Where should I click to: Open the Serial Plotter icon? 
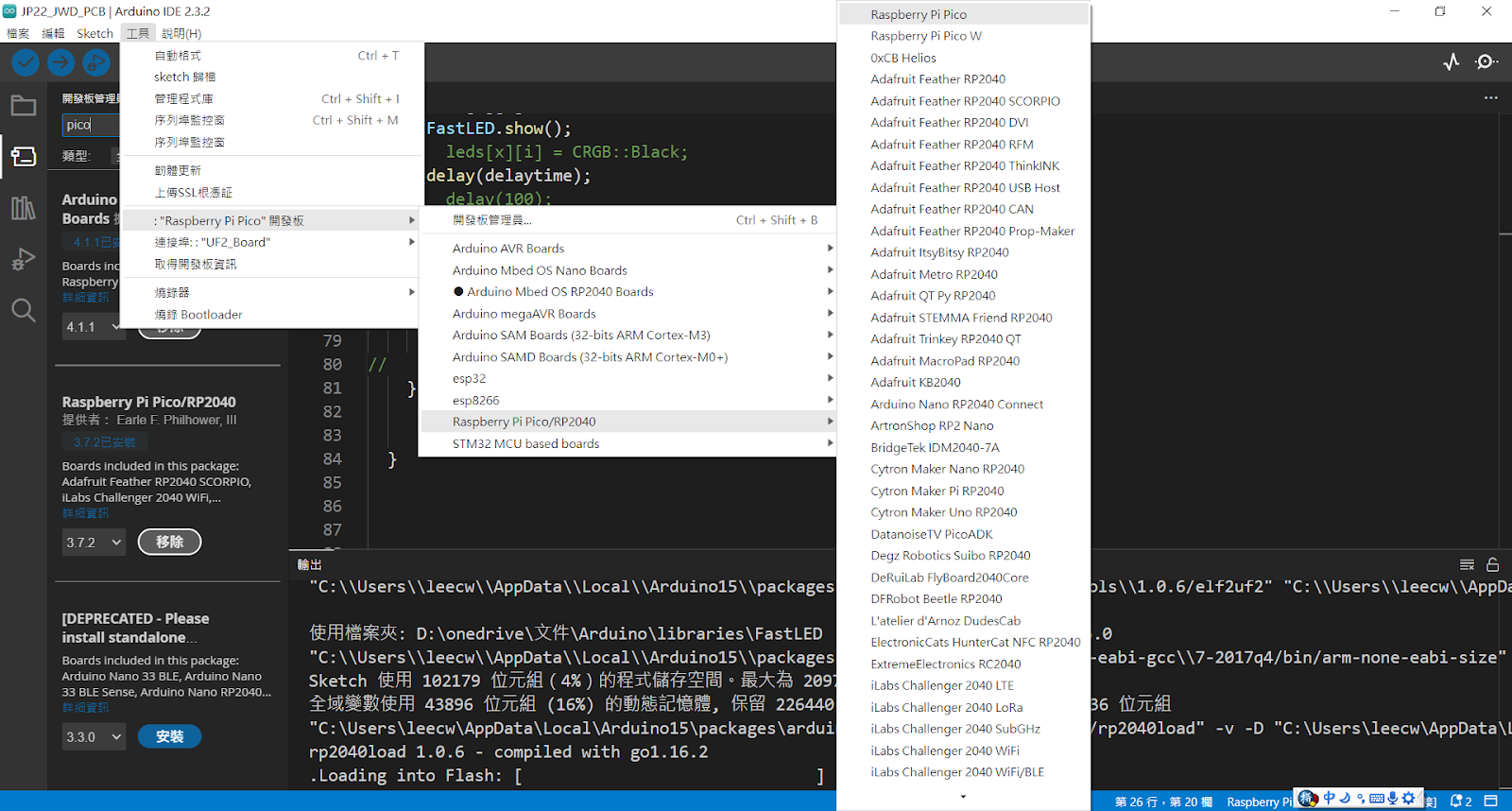[x=1452, y=62]
